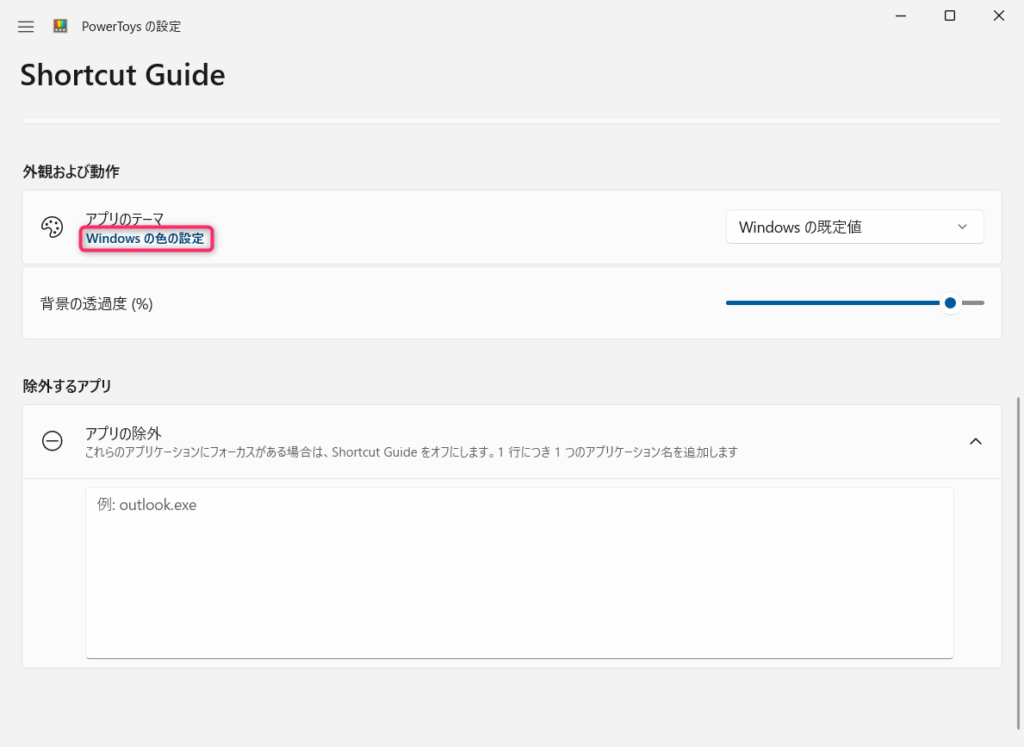Click the アプリのテーマ label
Image resolution: width=1024 pixels, height=747 pixels.
[125, 219]
